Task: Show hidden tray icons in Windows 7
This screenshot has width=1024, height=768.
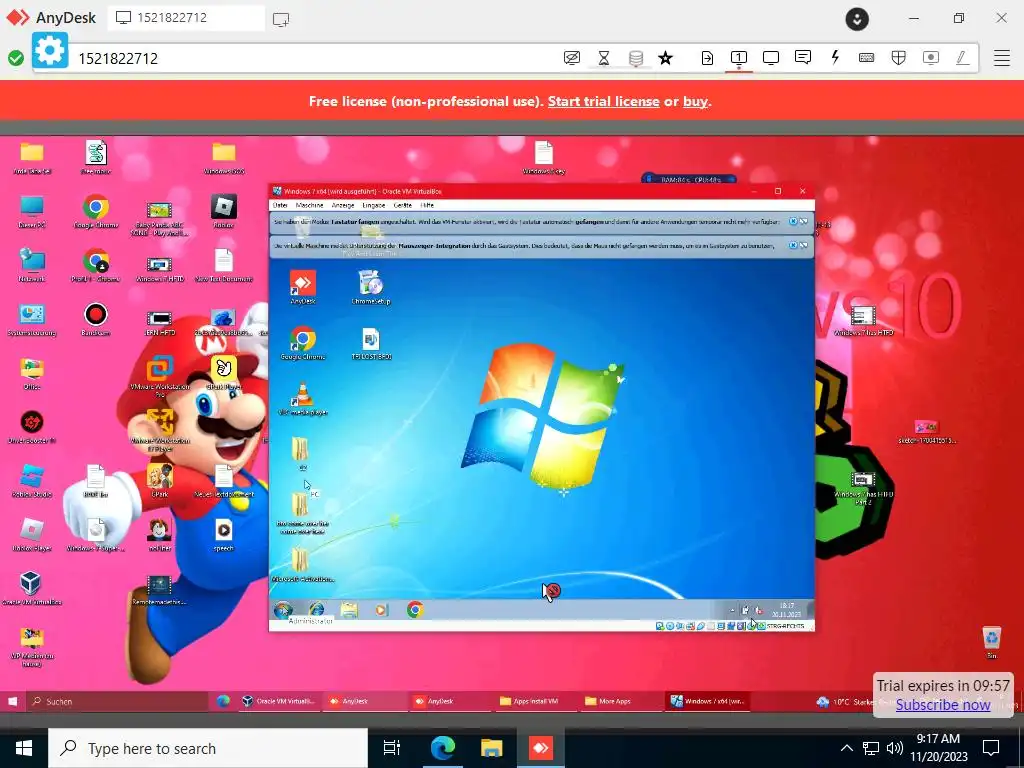Action: tap(732, 611)
